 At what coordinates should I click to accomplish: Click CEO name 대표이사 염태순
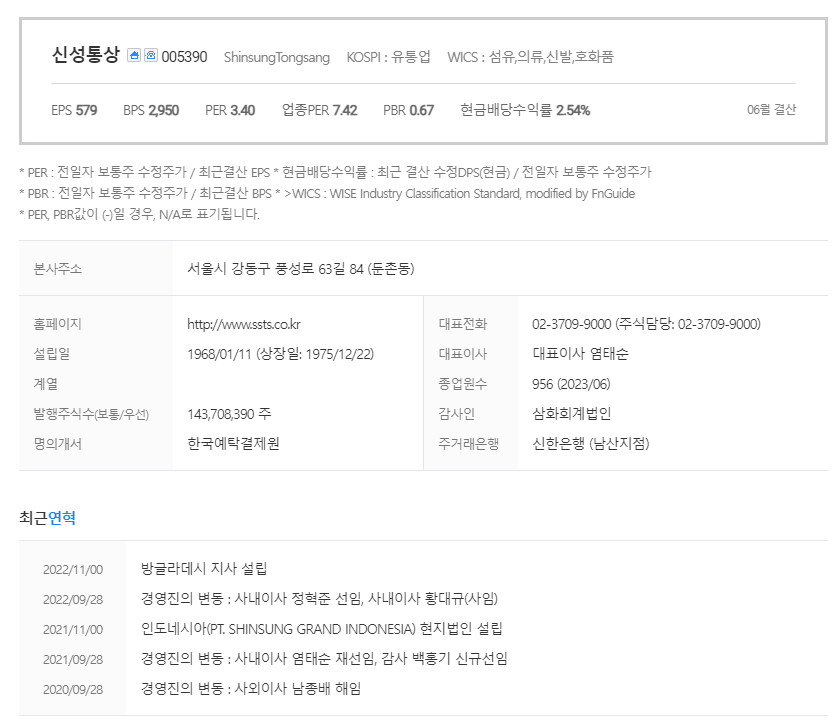point(580,354)
